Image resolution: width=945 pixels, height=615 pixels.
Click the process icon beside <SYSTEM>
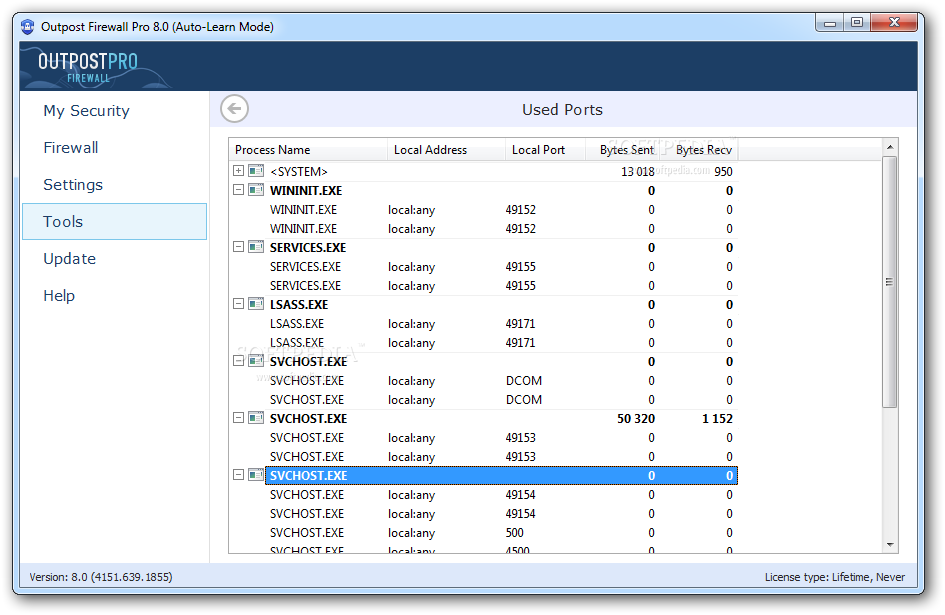tap(256, 171)
